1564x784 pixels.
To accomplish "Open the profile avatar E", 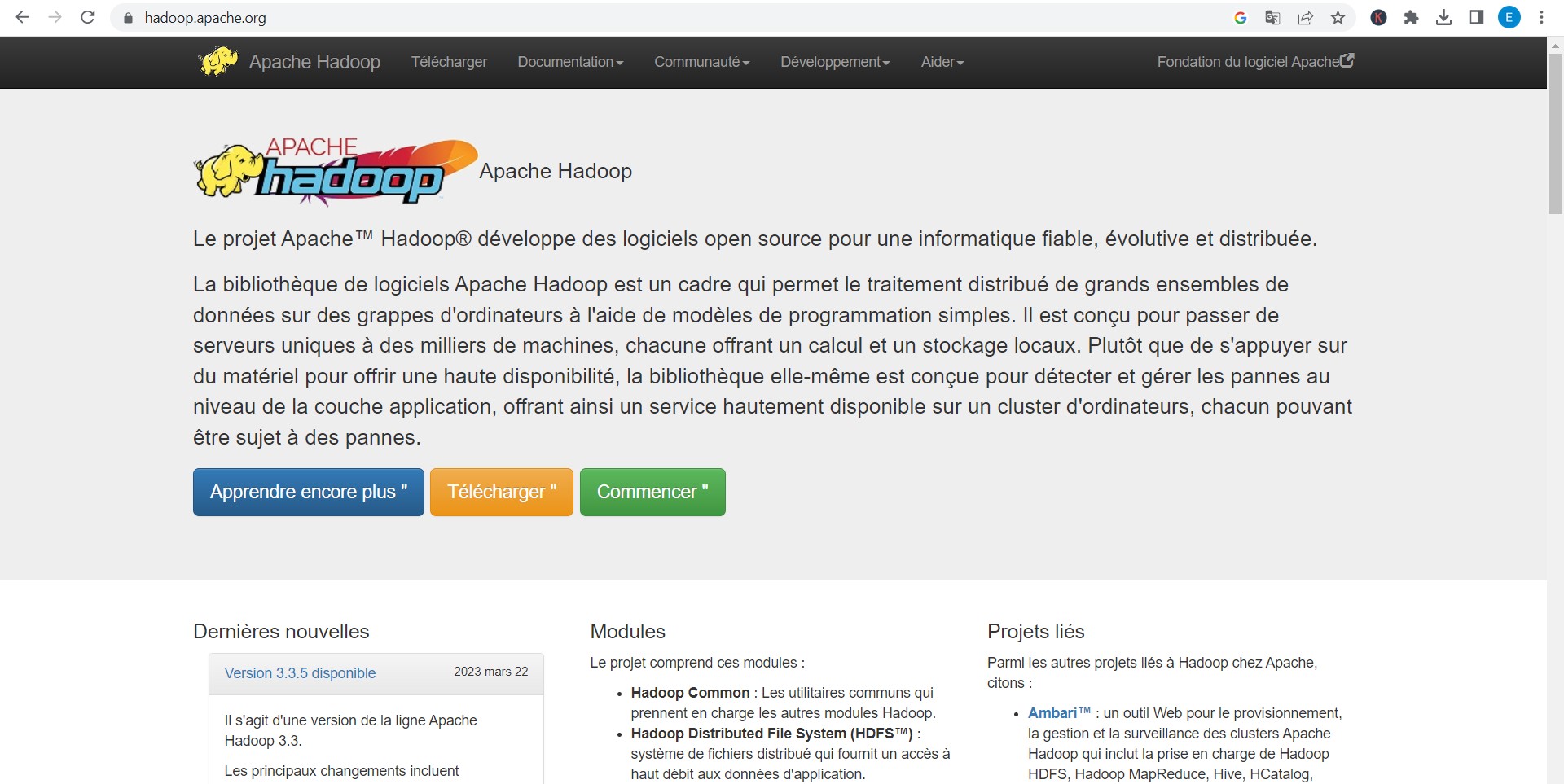I will (1509, 18).
